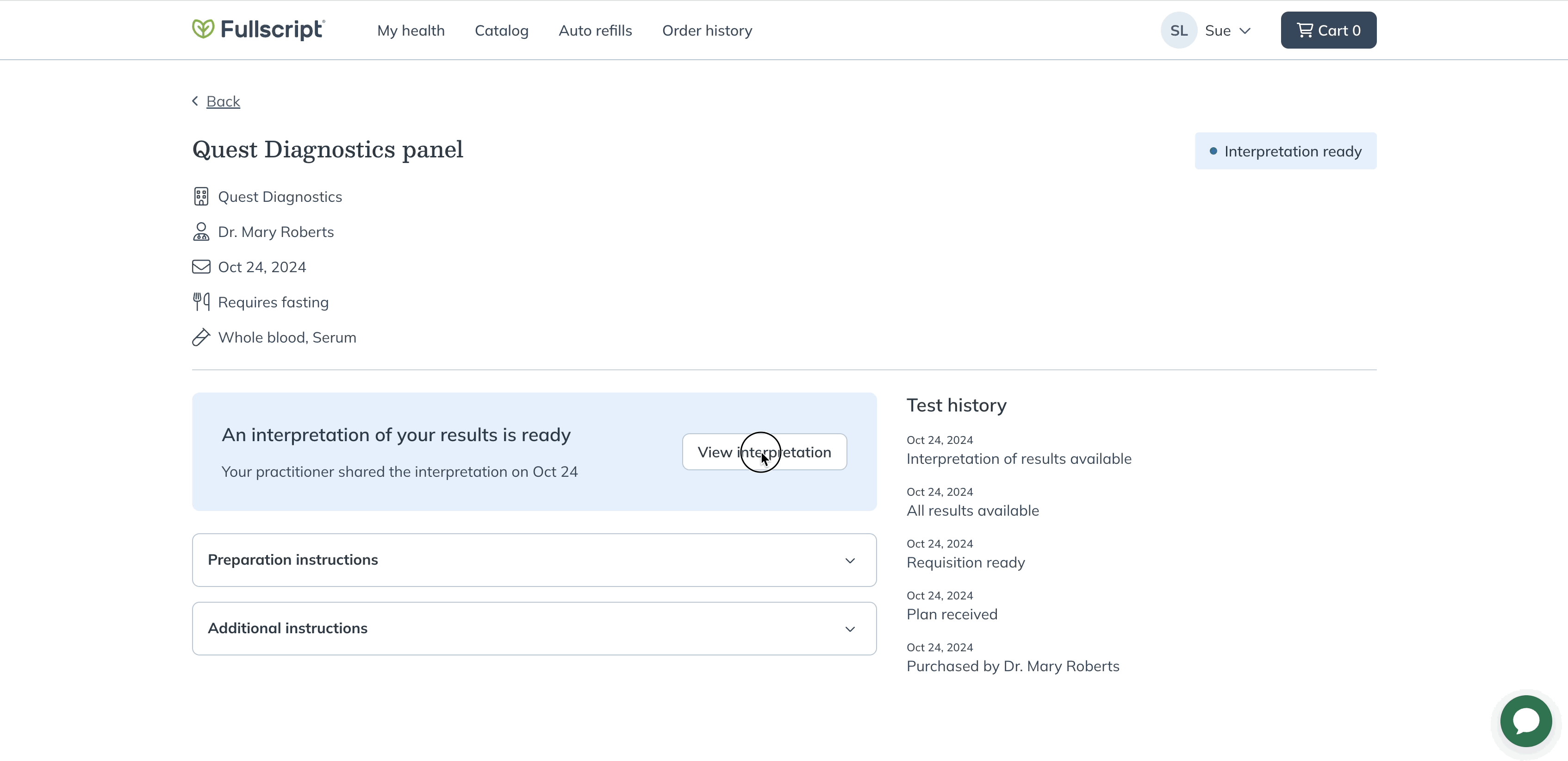Viewport: 1568px width, 761px height.
Task: Click the 'Whole blood, Serum' text
Action: click(x=286, y=337)
